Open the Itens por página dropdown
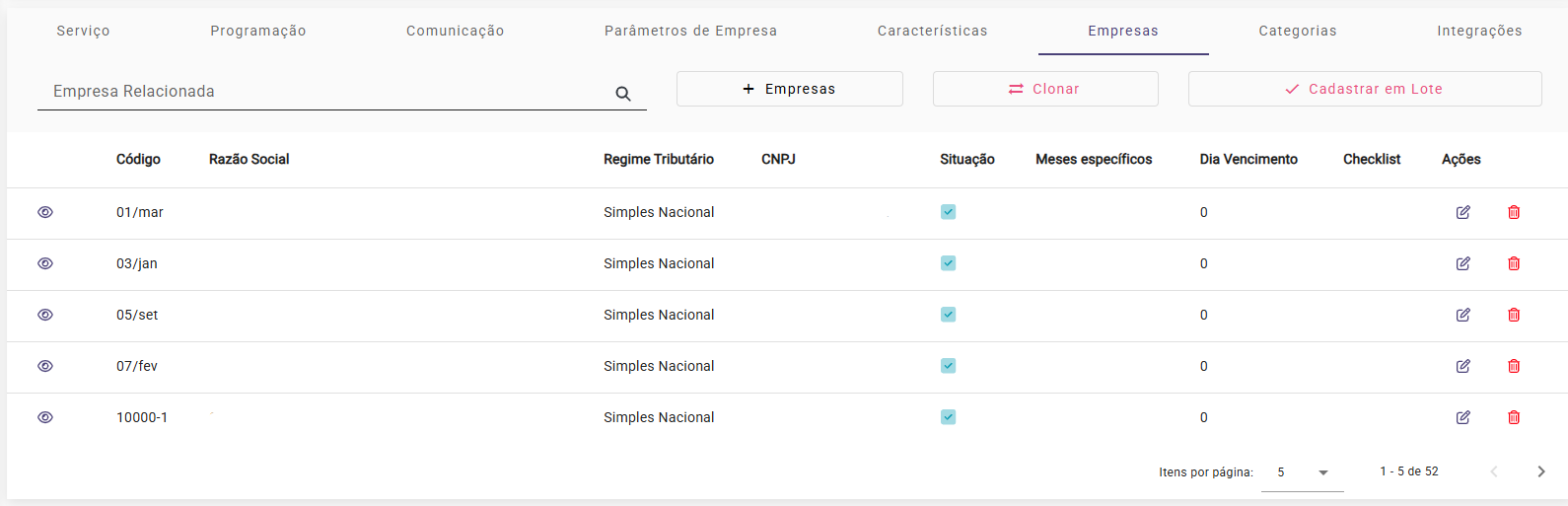 pos(1303,472)
